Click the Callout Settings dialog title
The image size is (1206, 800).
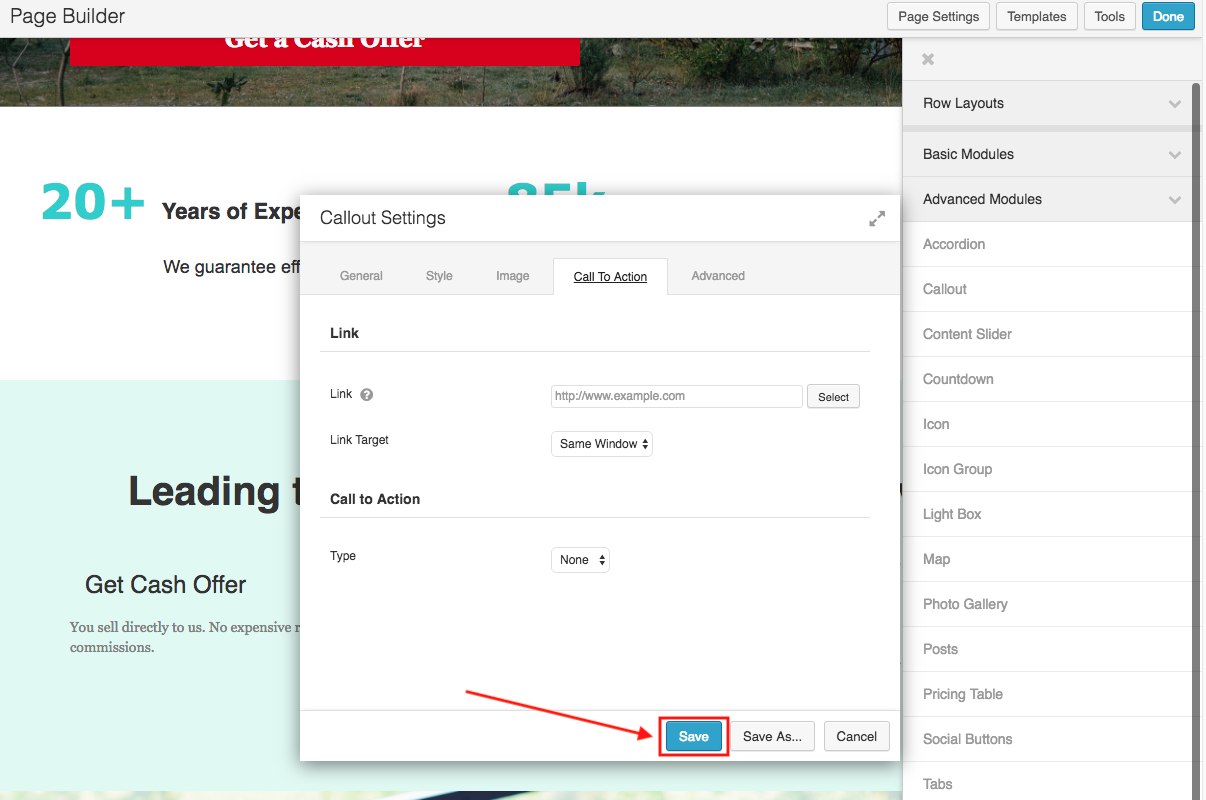point(383,218)
